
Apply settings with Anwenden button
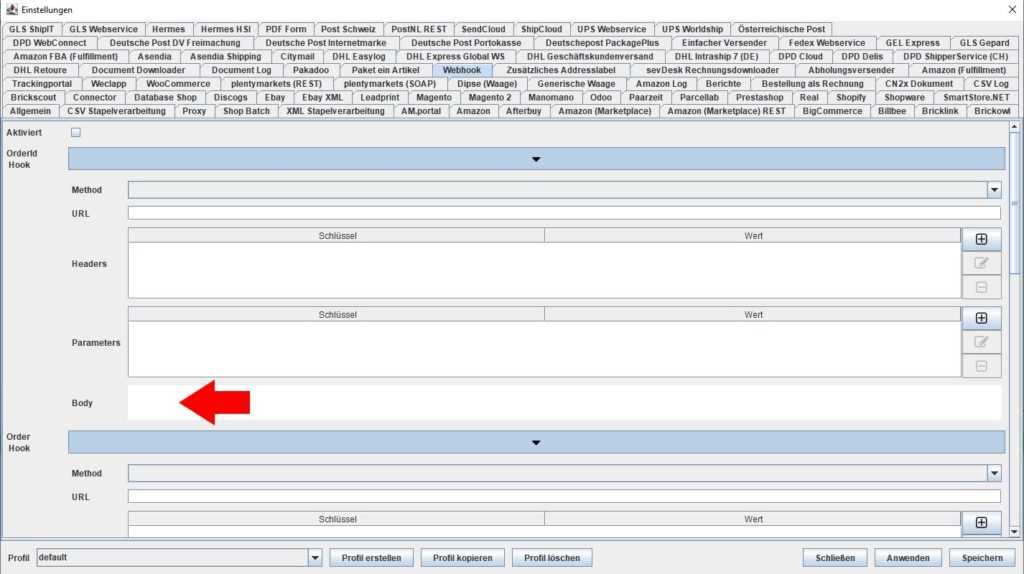[x=908, y=558]
